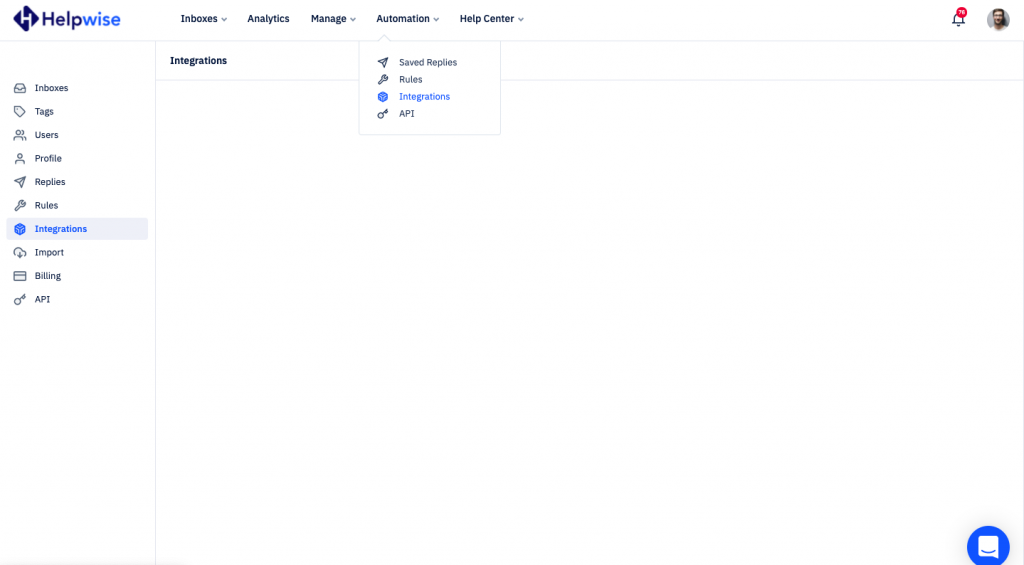Open the chat support widget
1024x565 pixels.
coord(988,545)
